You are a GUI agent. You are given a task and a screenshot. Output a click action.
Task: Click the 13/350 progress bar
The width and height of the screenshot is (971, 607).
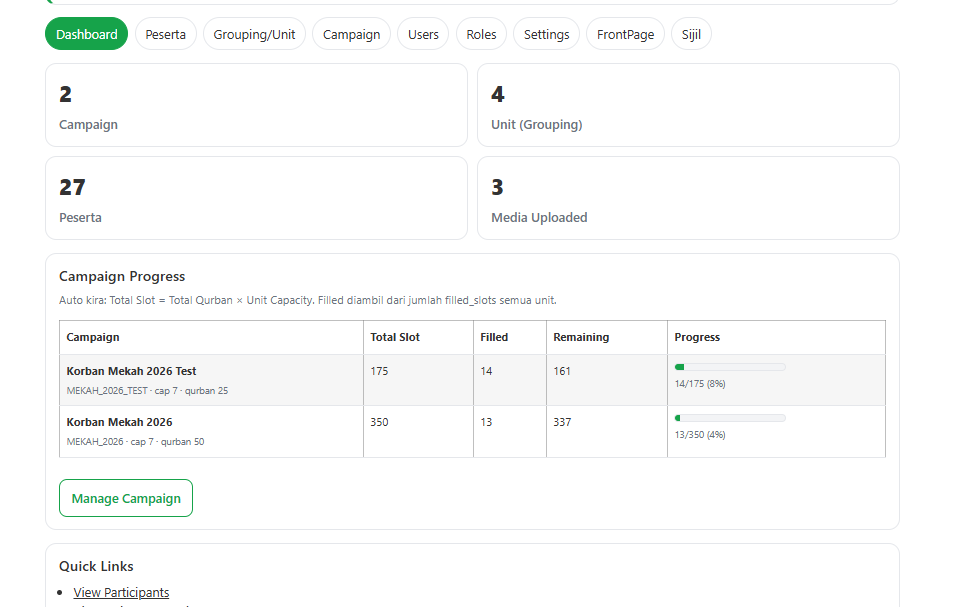coord(729,417)
